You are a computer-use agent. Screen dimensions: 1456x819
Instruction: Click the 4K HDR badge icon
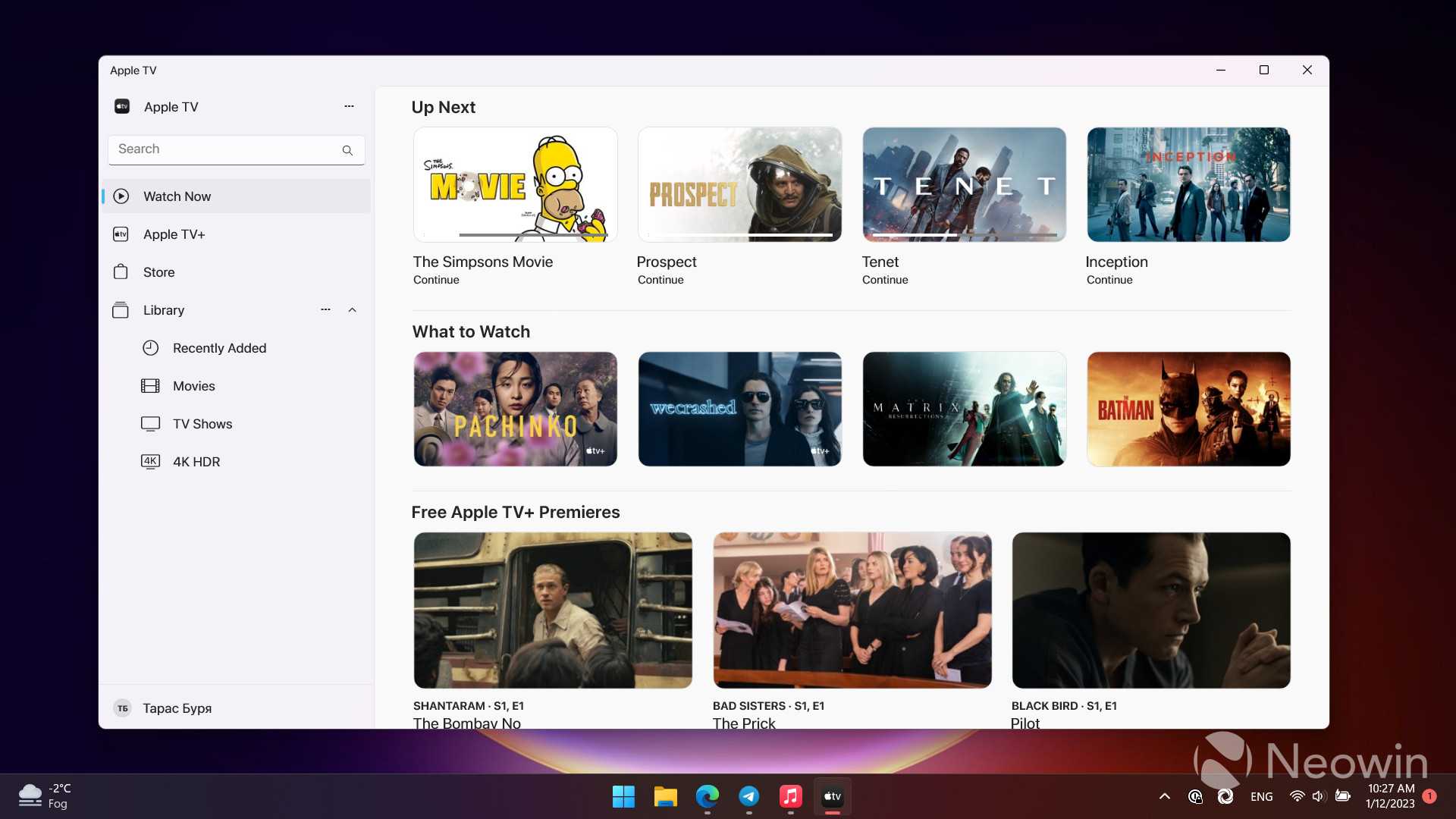(151, 461)
